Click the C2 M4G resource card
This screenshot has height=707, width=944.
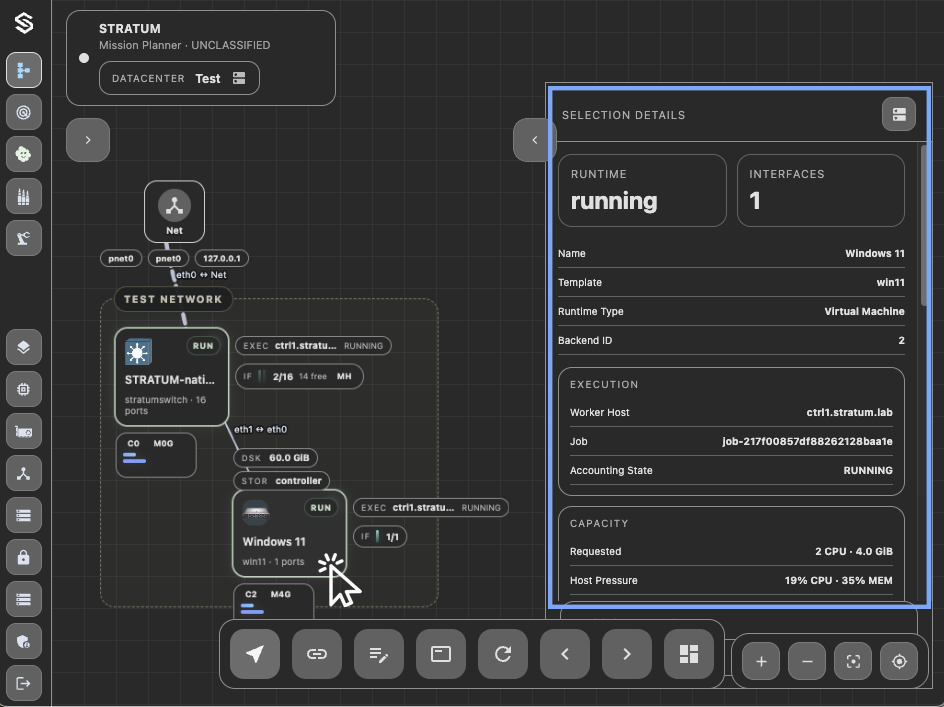click(274, 601)
